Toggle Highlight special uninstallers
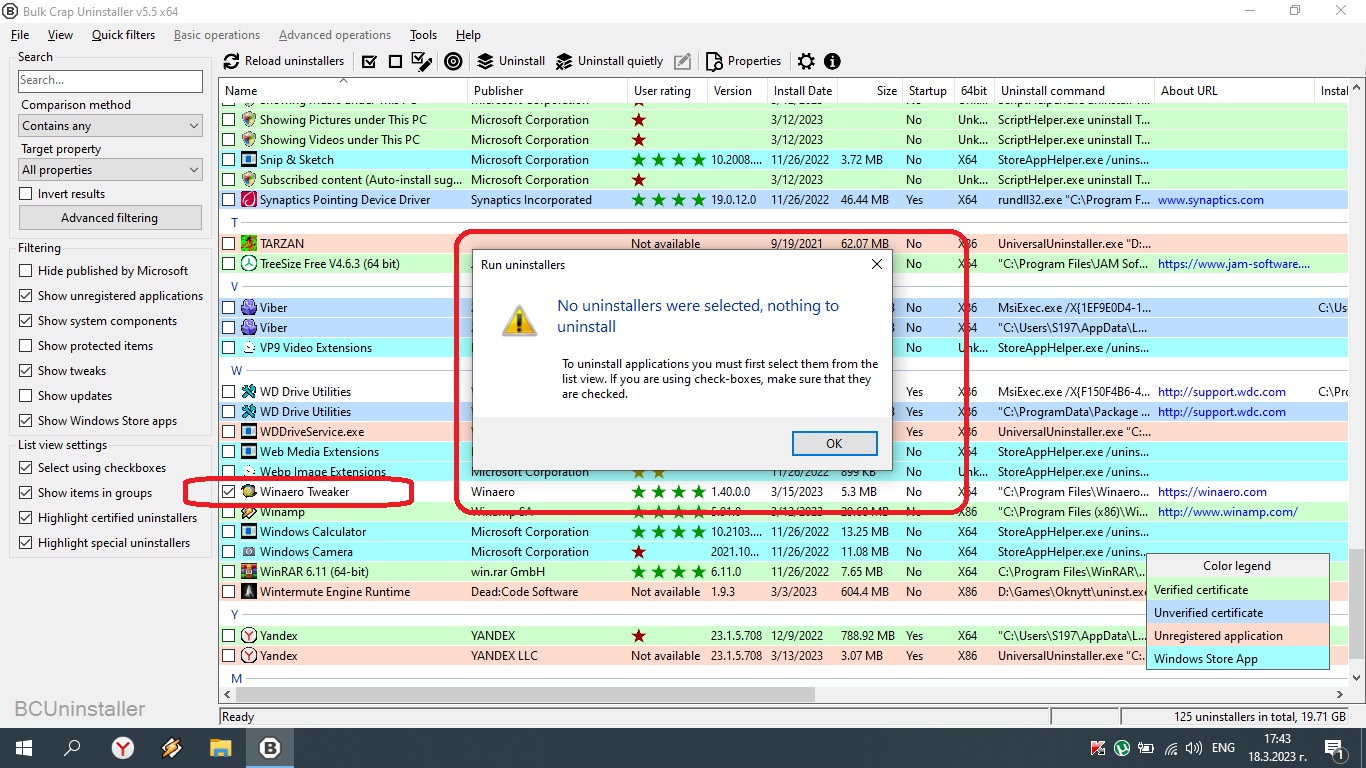The width and height of the screenshot is (1366, 768). pyautogui.click(x=26, y=543)
